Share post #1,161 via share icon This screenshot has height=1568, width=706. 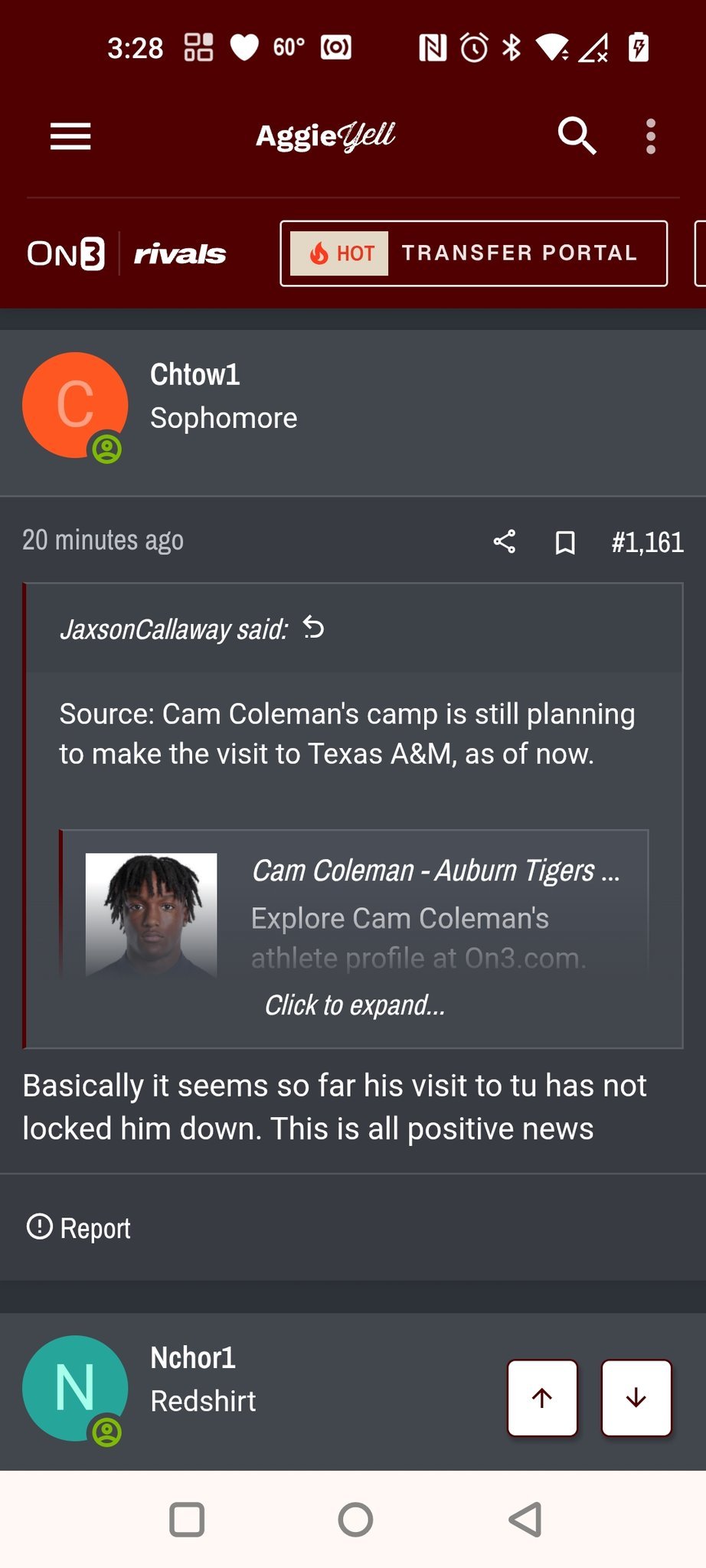[504, 542]
